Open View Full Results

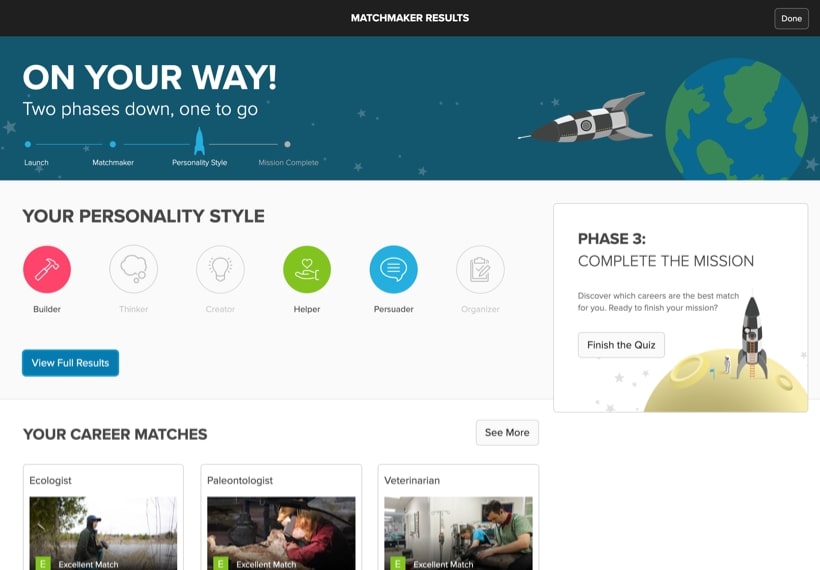71,363
